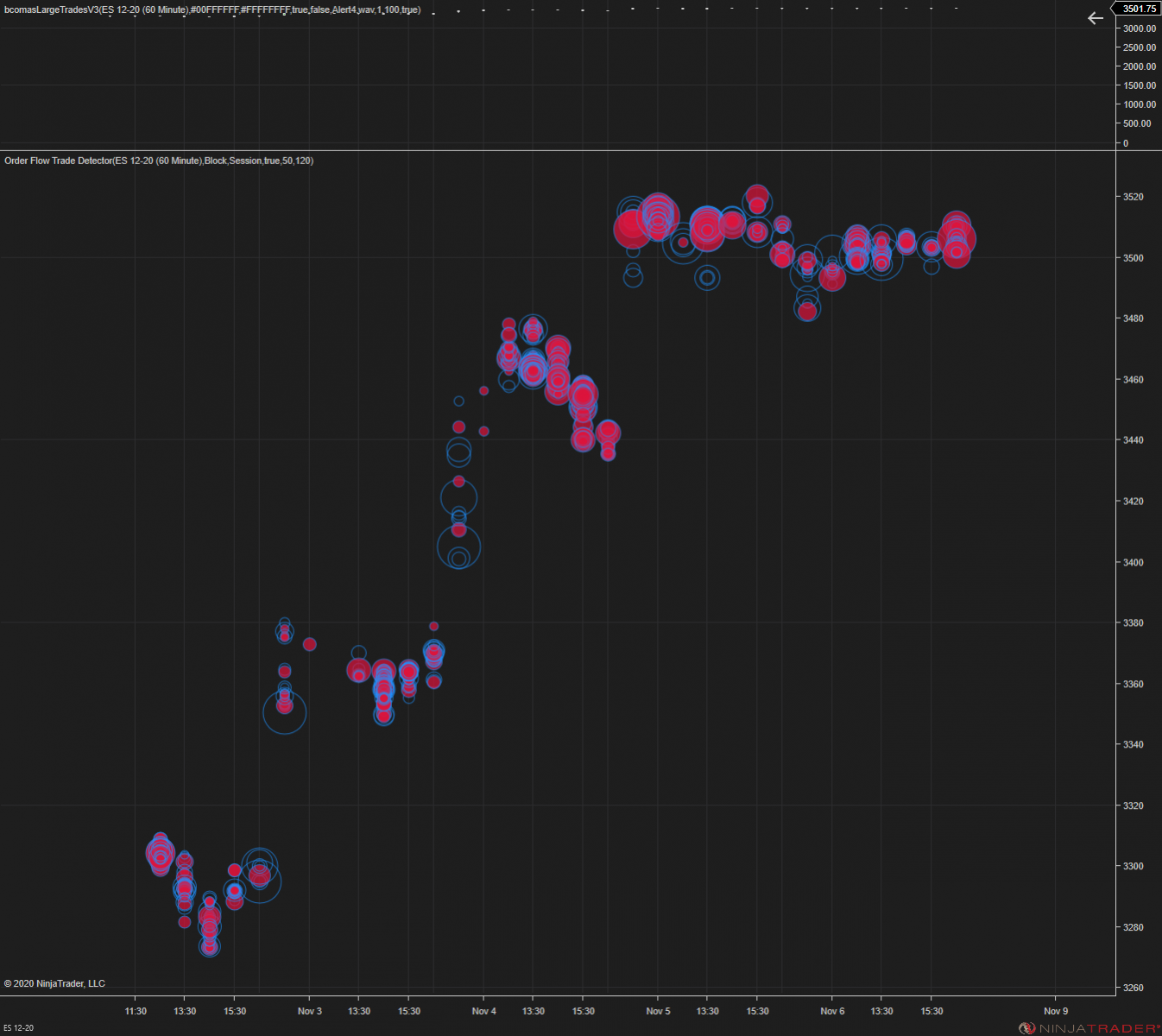Screen dimensions: 1162x1036
Task: Click the 3340 price axis label
Action: (1134, 744)
